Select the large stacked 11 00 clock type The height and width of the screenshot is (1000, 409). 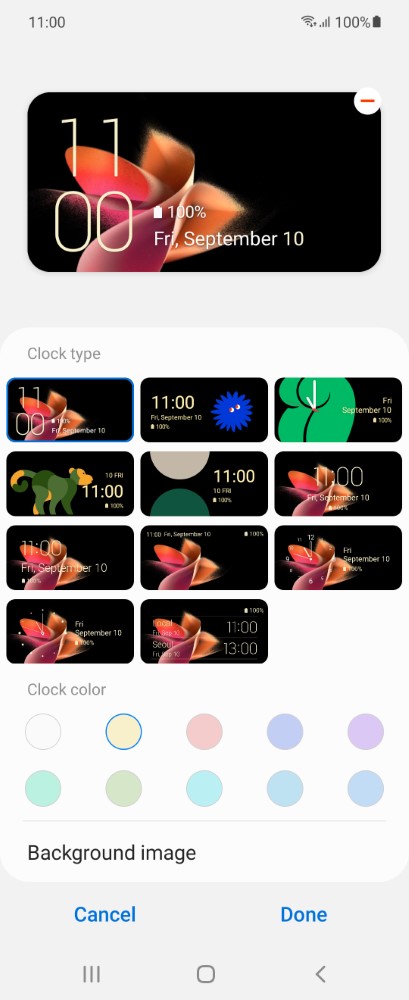[70, 409]
